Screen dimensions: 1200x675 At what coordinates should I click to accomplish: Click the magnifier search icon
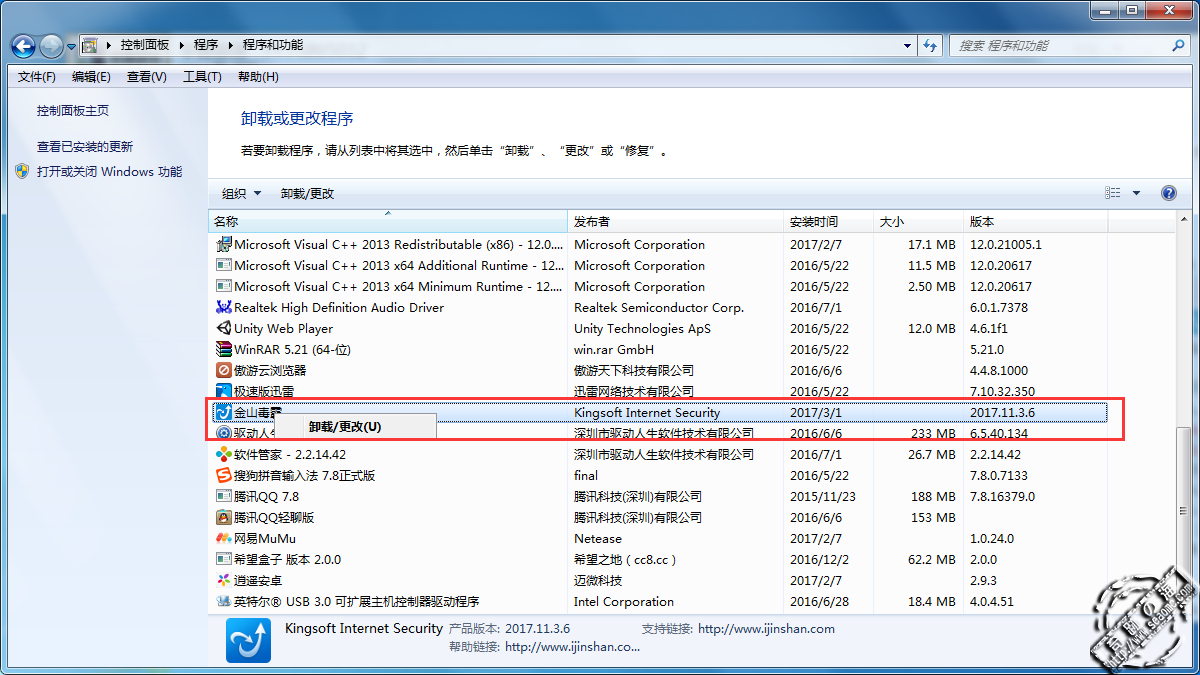(x=1179, y=46)
